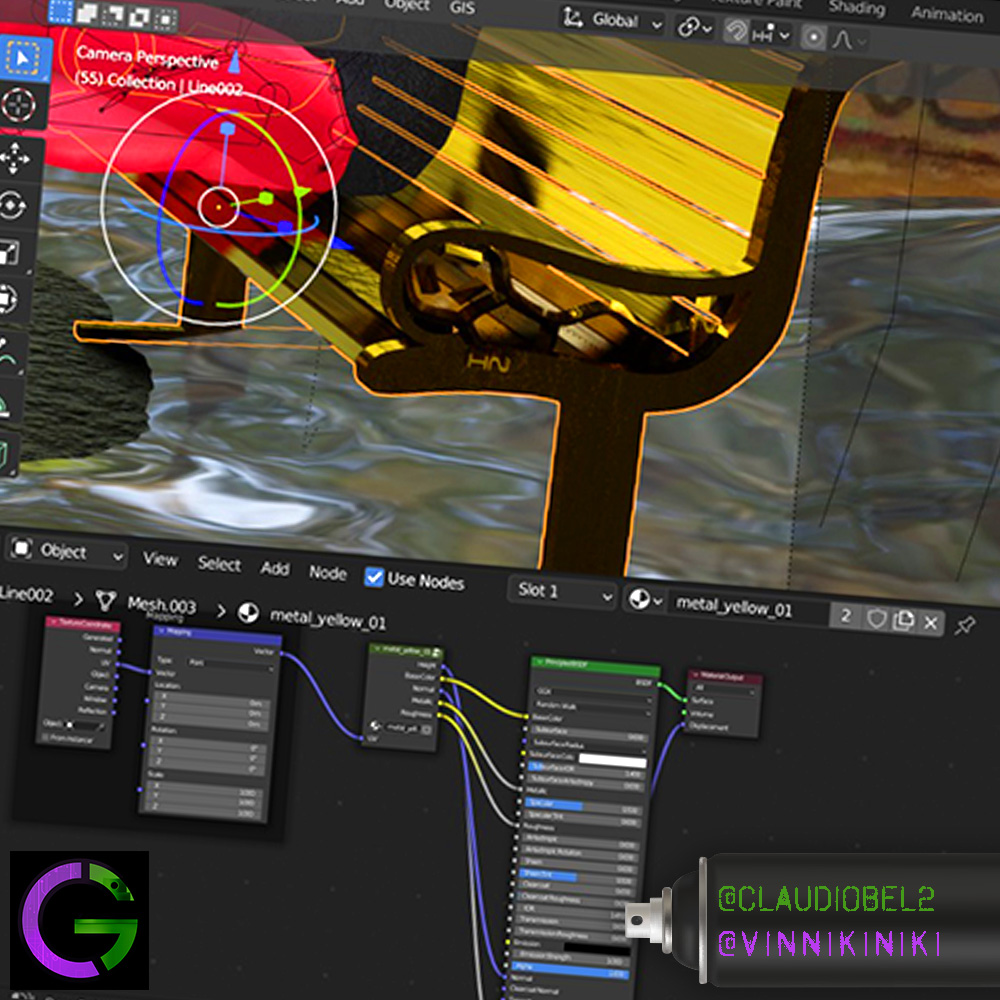Select the Mapping node header

click(217, 633)
